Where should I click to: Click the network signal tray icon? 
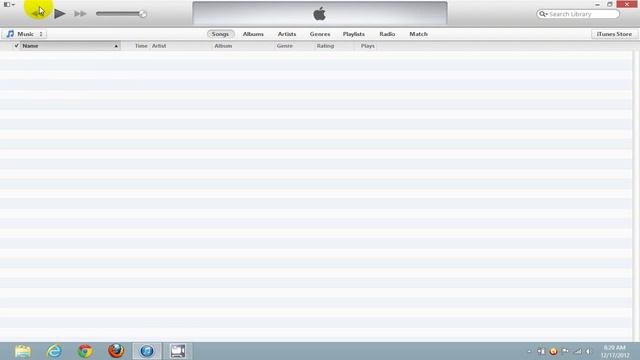pyautogui.click(x=578, y=351)
